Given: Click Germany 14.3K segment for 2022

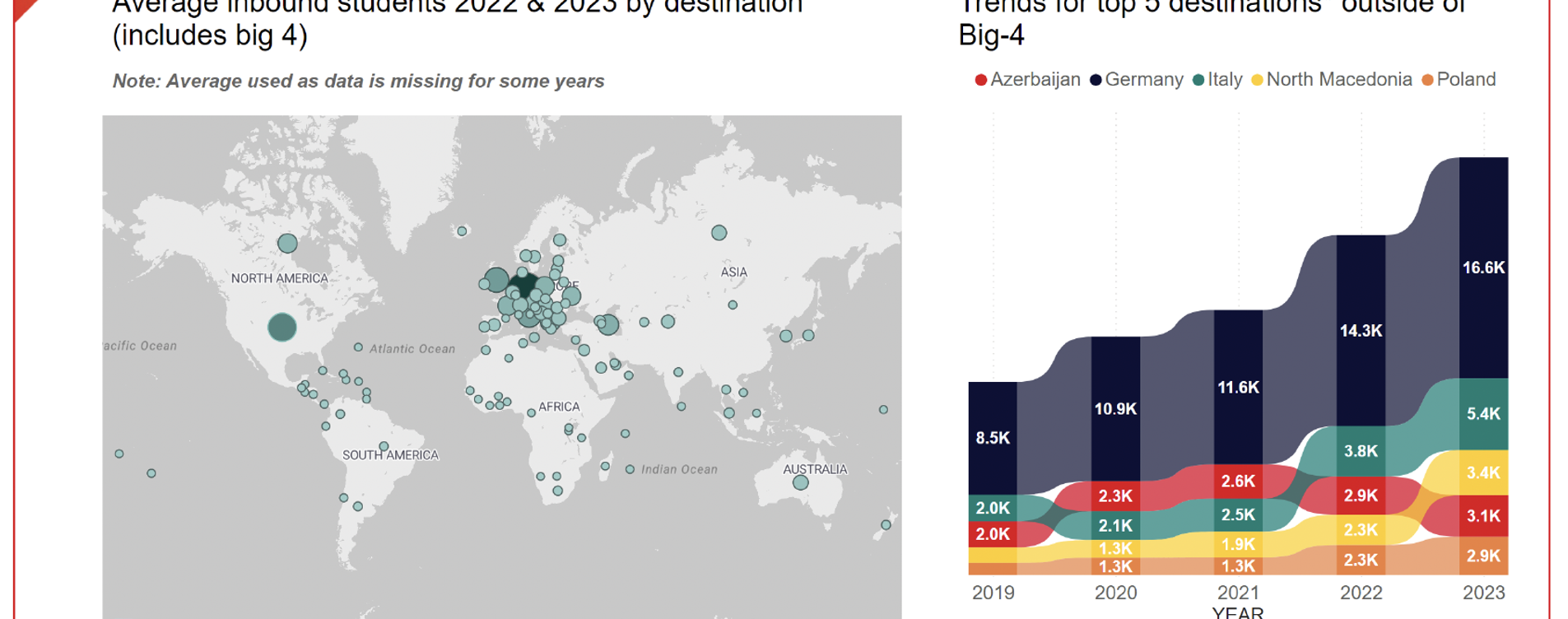Looking at the screenshot, I should pos(1361,331).
